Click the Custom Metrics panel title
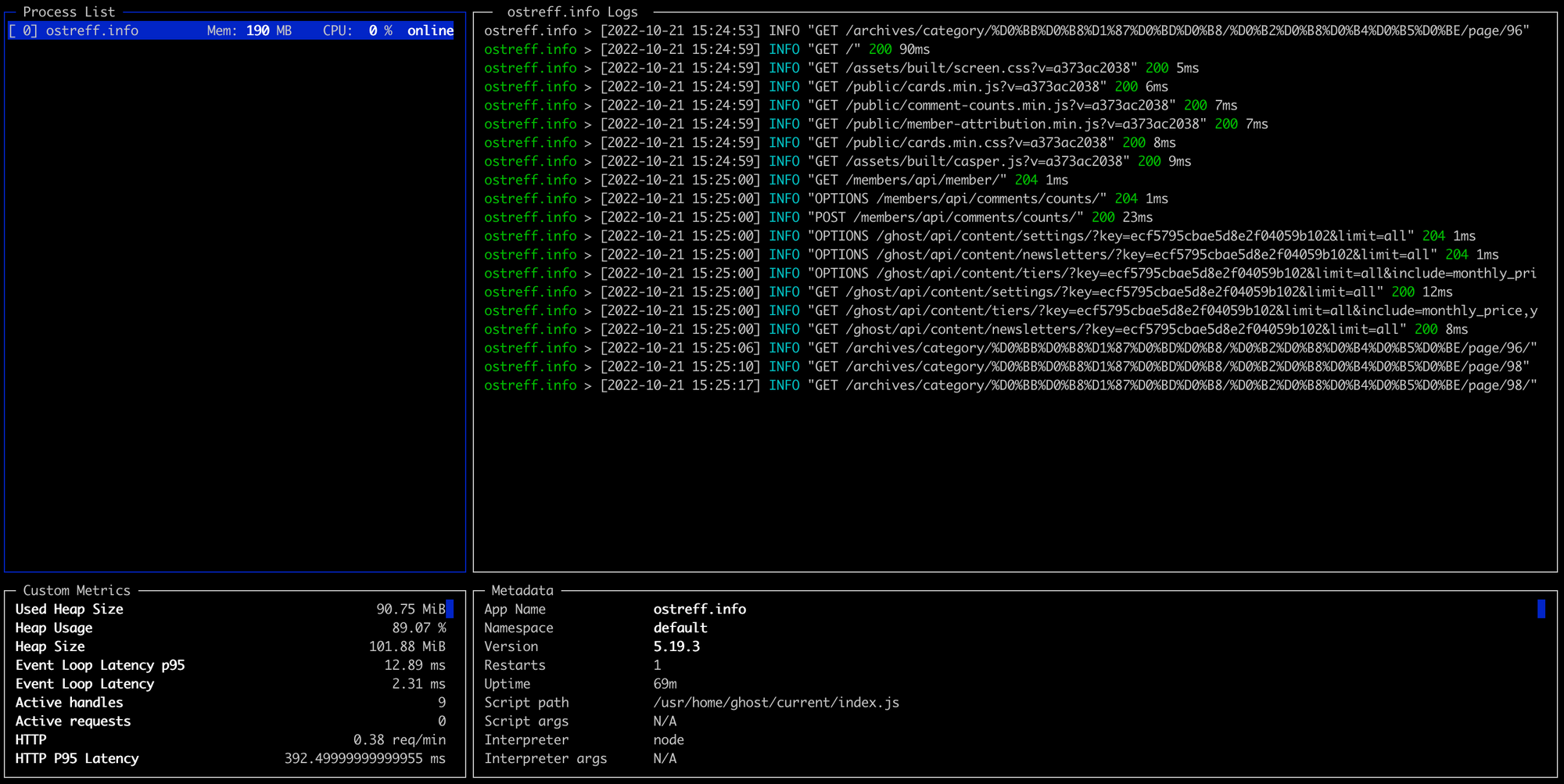This screenshot has width=1564, height=784. [x=77, y=590]
